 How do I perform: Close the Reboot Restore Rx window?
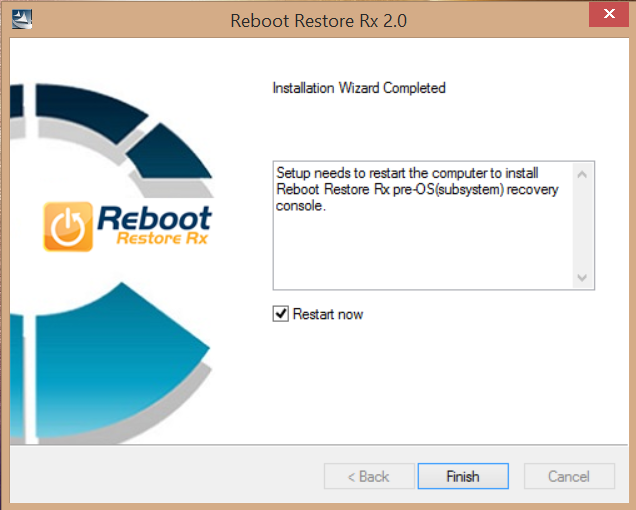click(608, 14)
